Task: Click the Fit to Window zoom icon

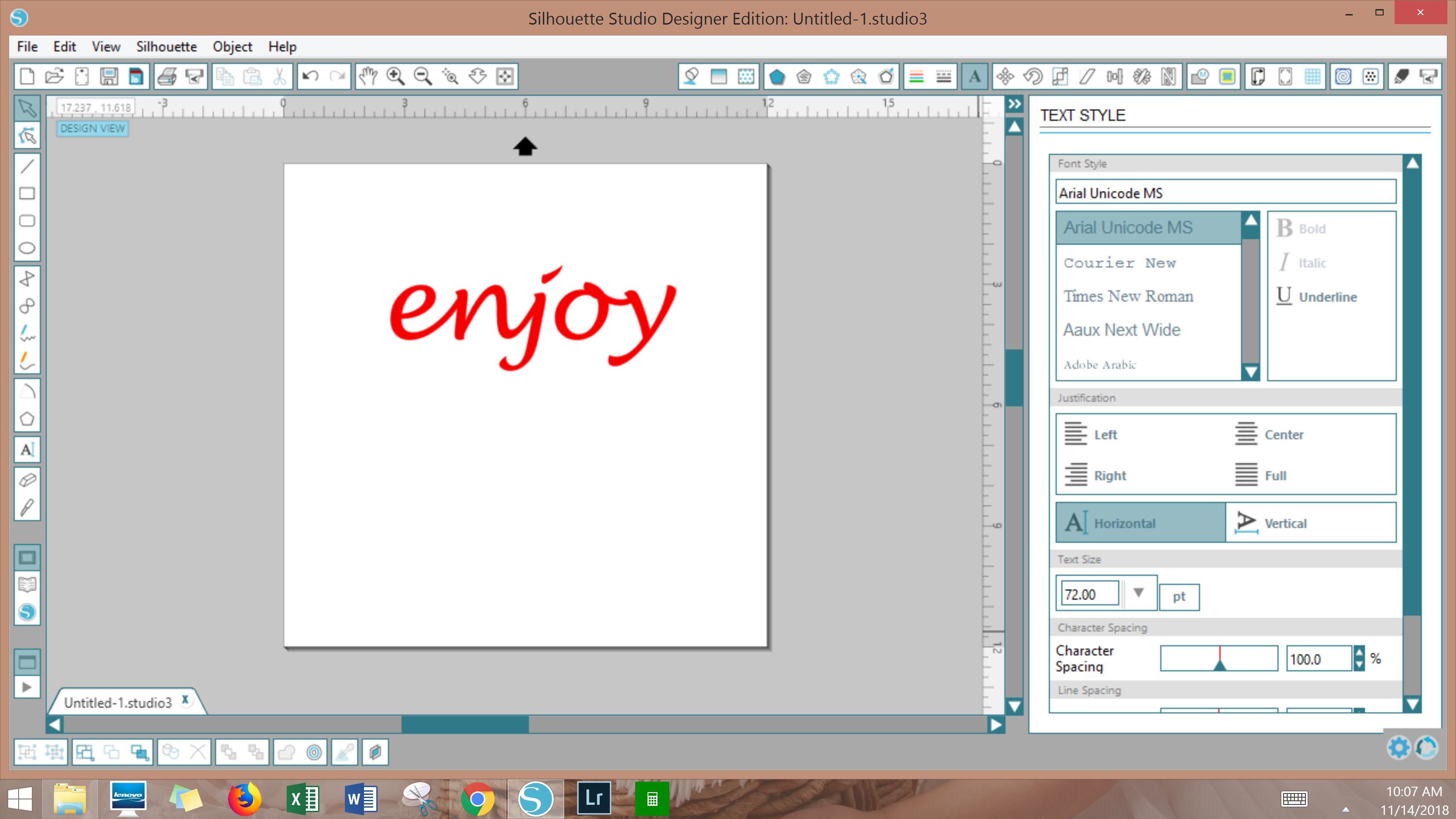Action: click(x=505, y=76)
